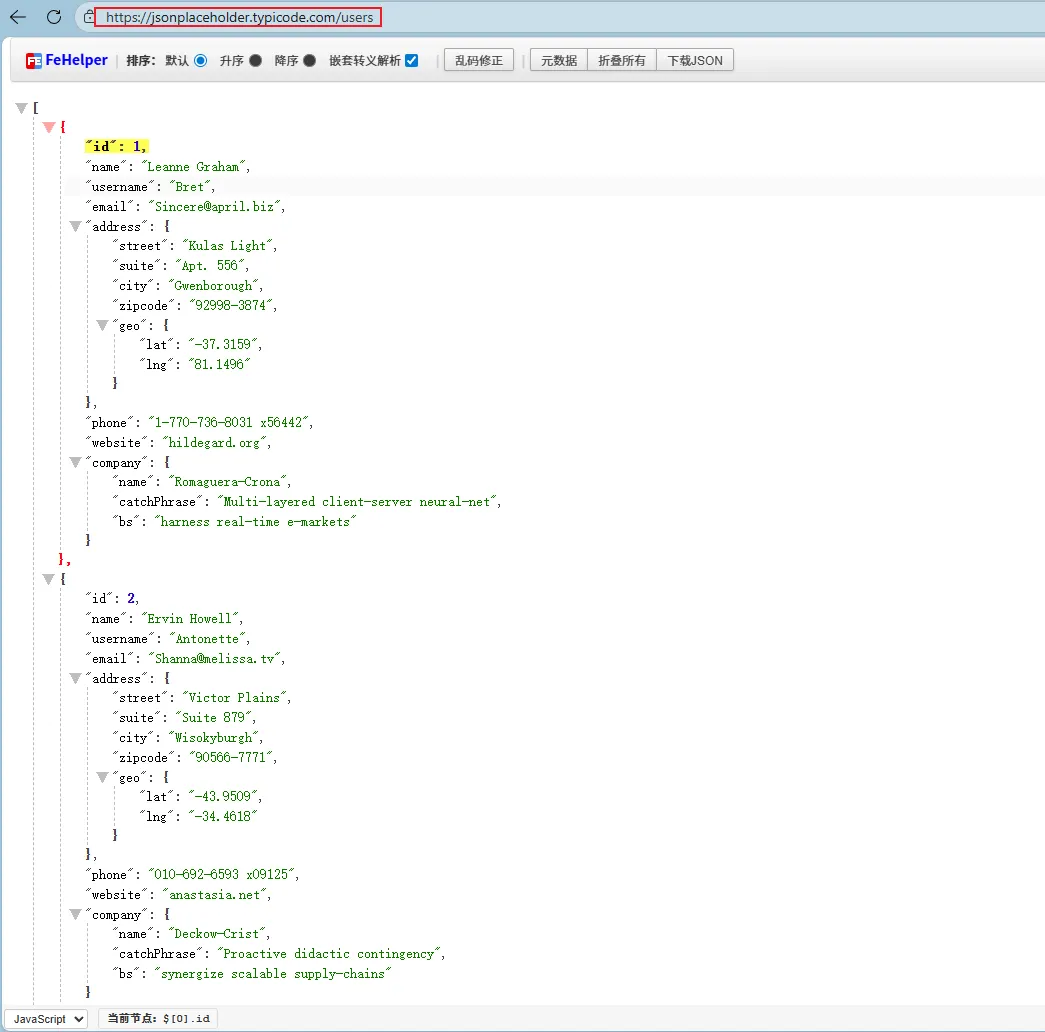Click the site lock icon in address bar

click(89, 17)
